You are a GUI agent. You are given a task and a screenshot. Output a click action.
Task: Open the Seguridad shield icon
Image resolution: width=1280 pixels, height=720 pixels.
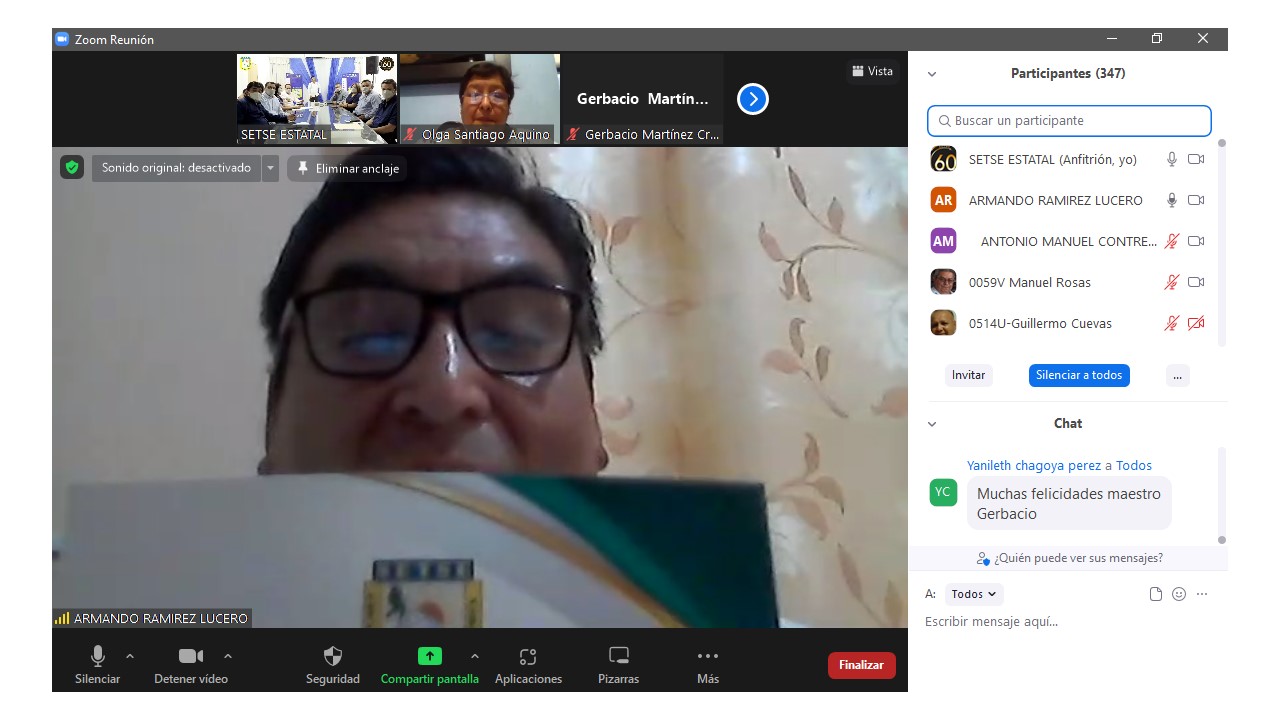(333, 656)
